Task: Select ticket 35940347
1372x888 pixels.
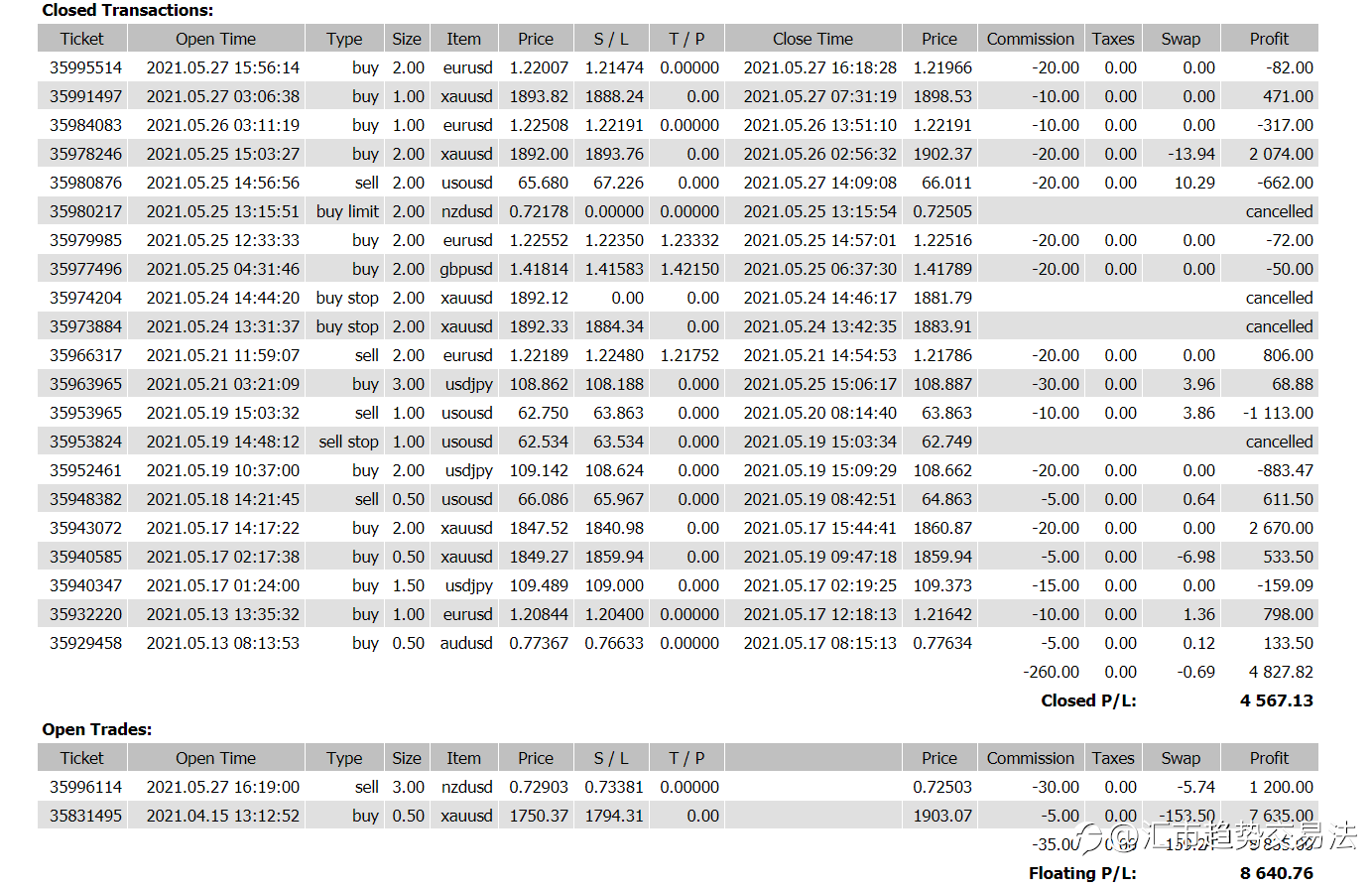Action: click(x=86, y=585)
